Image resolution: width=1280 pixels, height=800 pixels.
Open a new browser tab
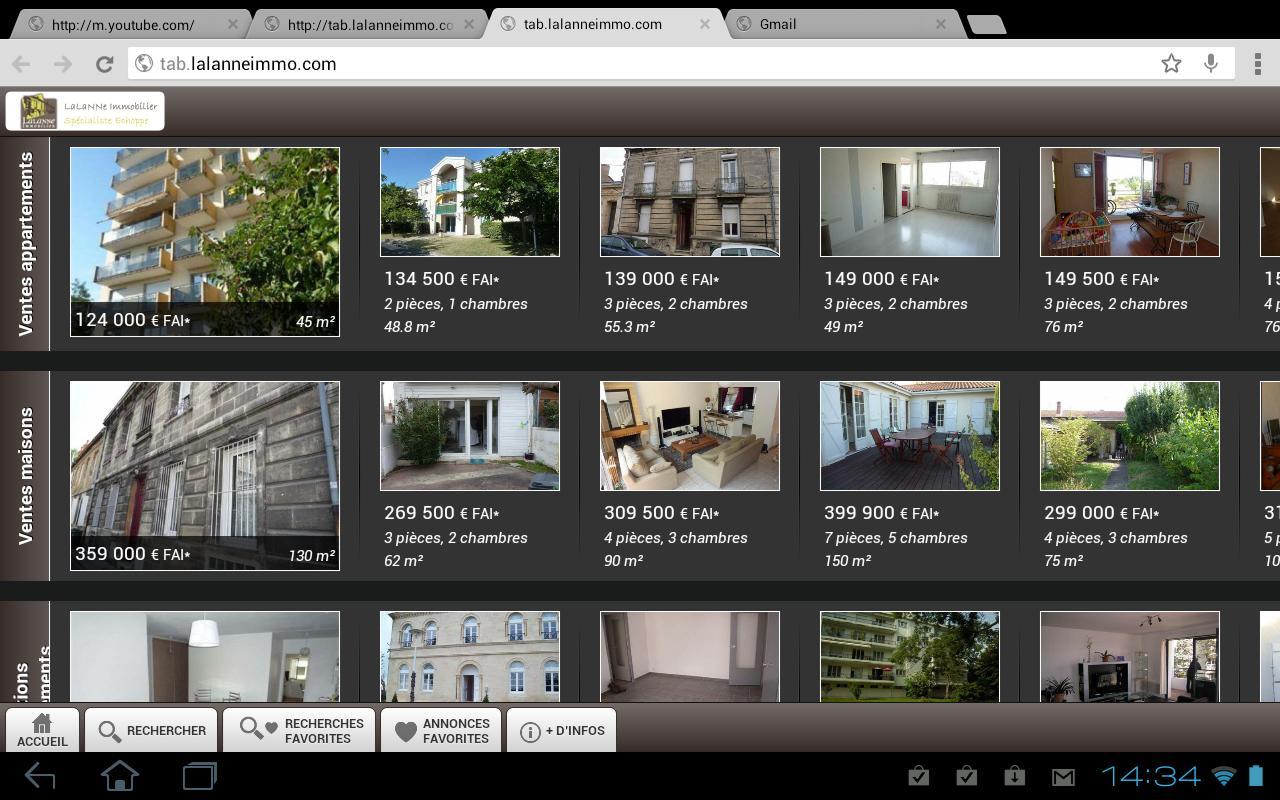tap(987, 25)
